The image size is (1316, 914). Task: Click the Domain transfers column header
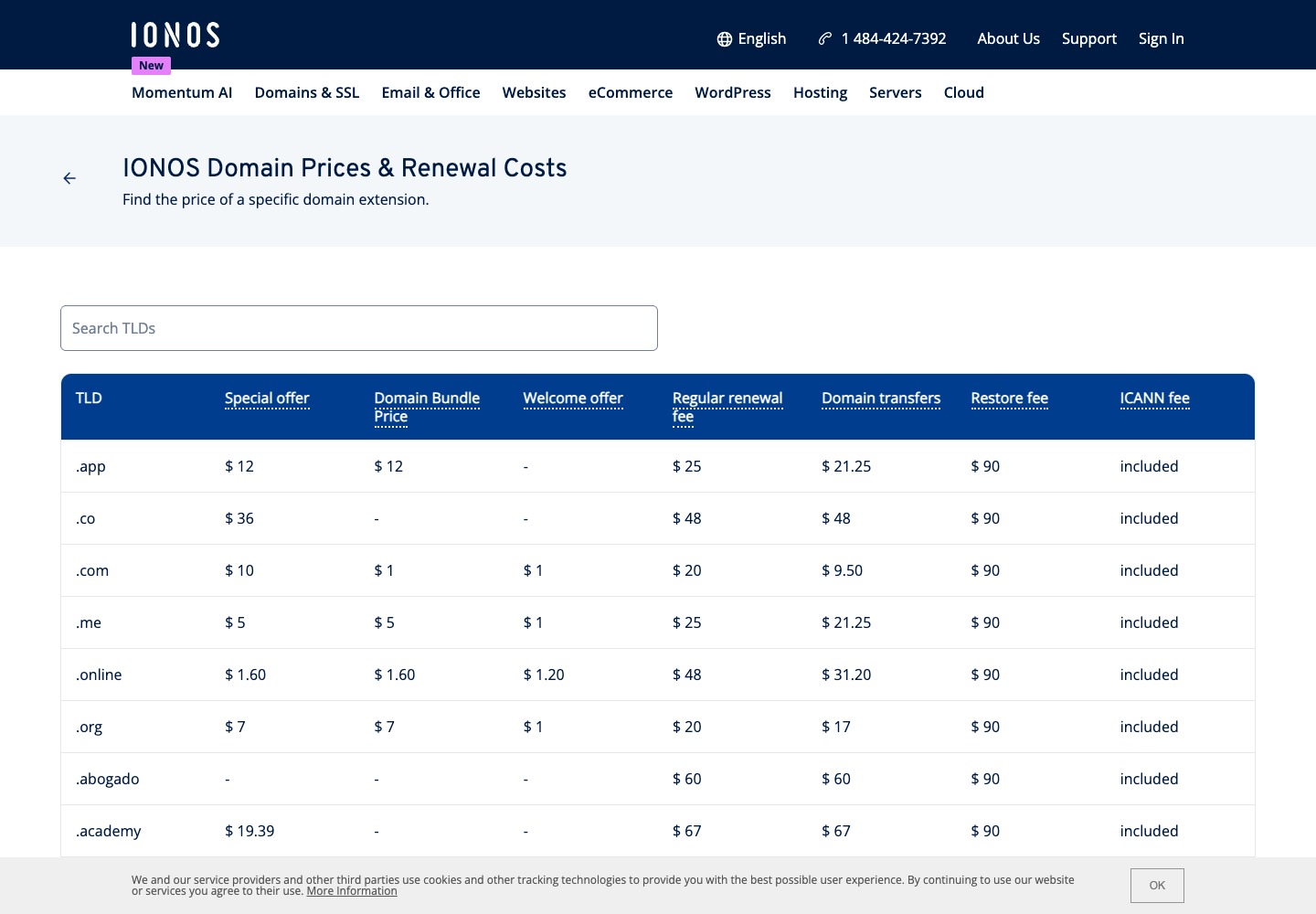[881, 399]
